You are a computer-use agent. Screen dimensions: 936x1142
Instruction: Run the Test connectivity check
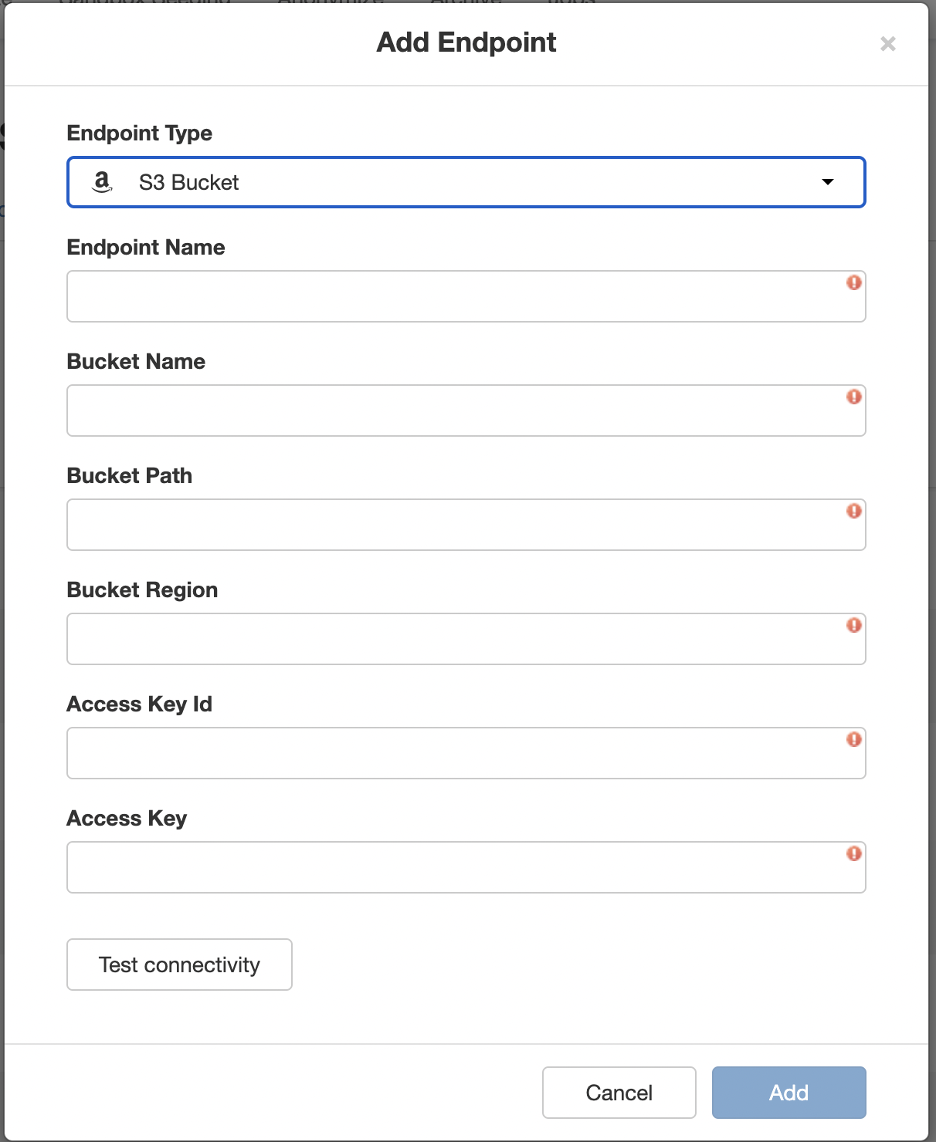point(179,964)
